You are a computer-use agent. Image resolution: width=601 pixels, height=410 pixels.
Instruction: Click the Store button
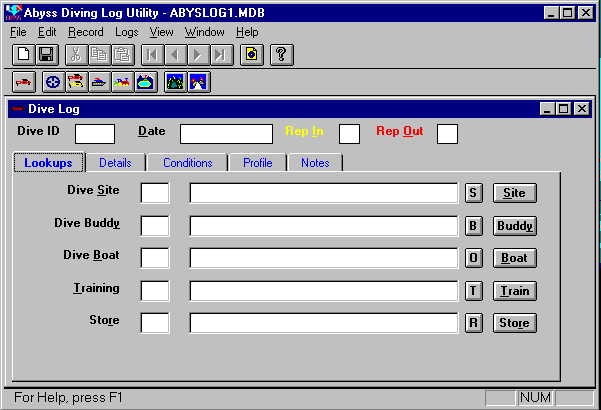[x=514, y=323]
